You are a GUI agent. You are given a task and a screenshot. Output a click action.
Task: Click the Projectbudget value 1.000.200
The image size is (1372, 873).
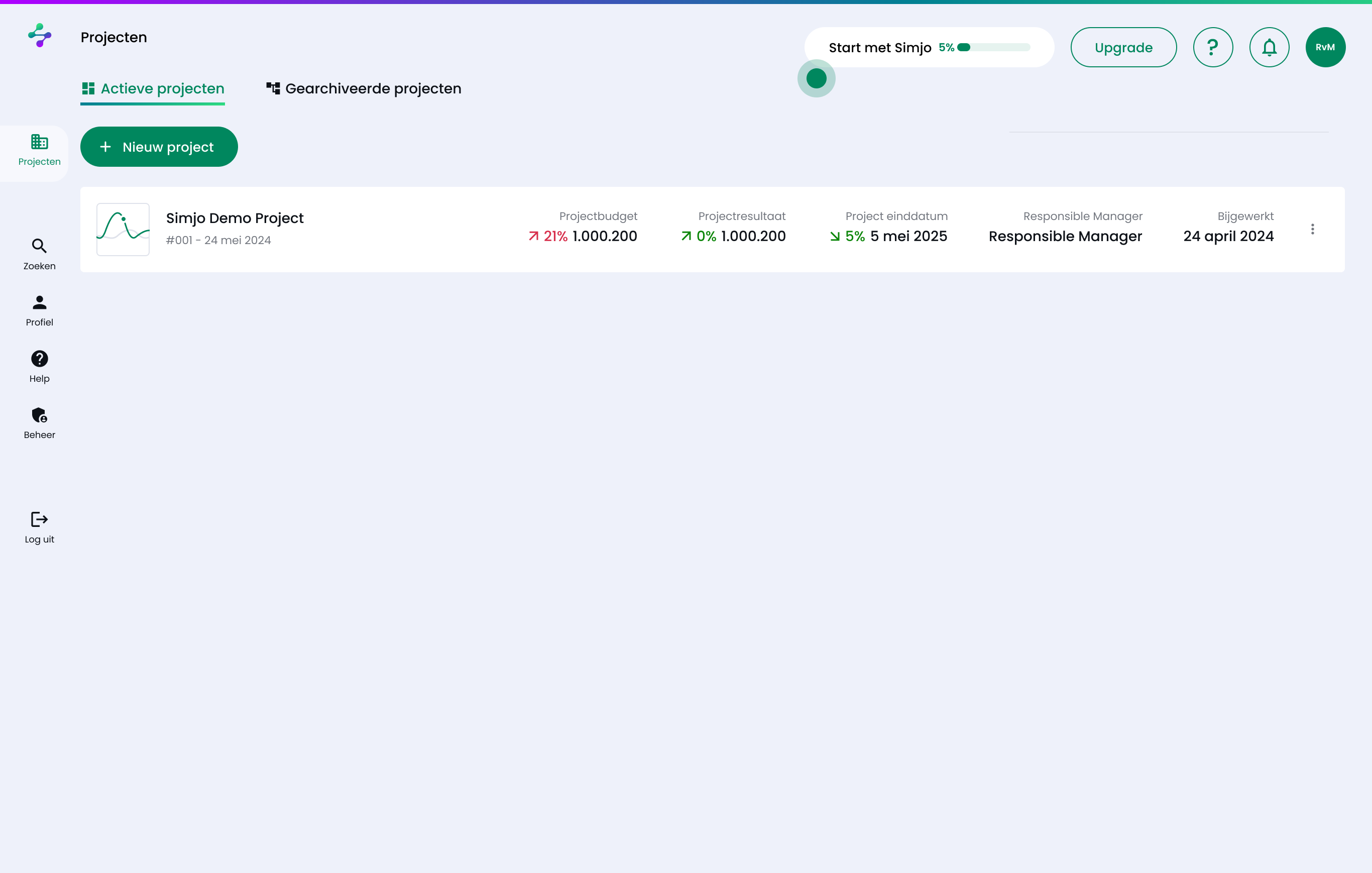click(x=605, y=237)
